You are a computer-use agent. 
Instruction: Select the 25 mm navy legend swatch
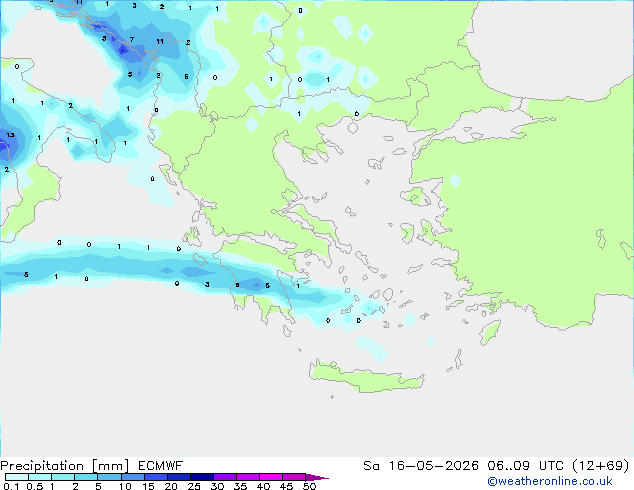pyautogui.click(x=201, y=477)
